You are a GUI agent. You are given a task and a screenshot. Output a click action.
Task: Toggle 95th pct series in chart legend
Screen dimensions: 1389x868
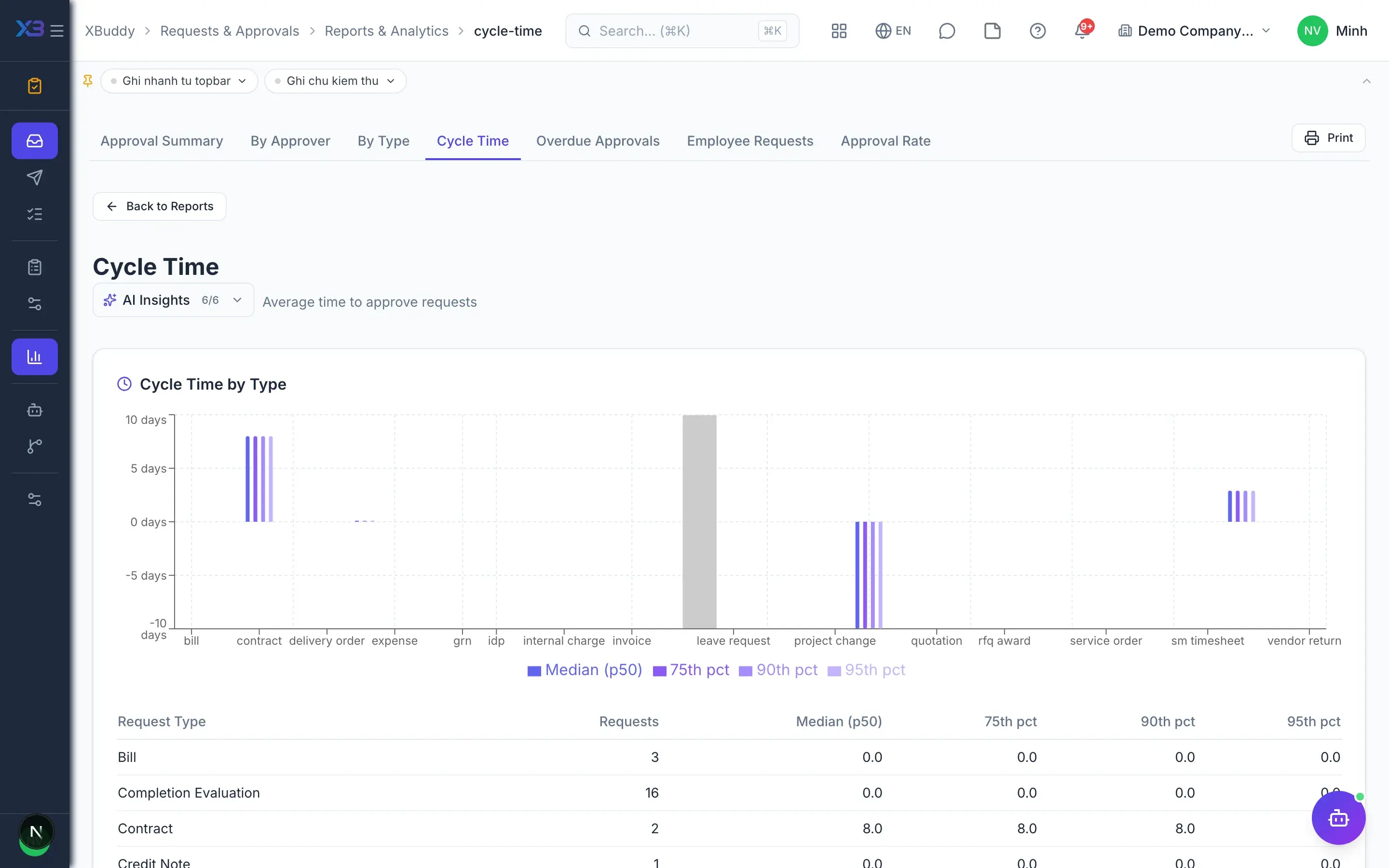[x=866, y=670]
